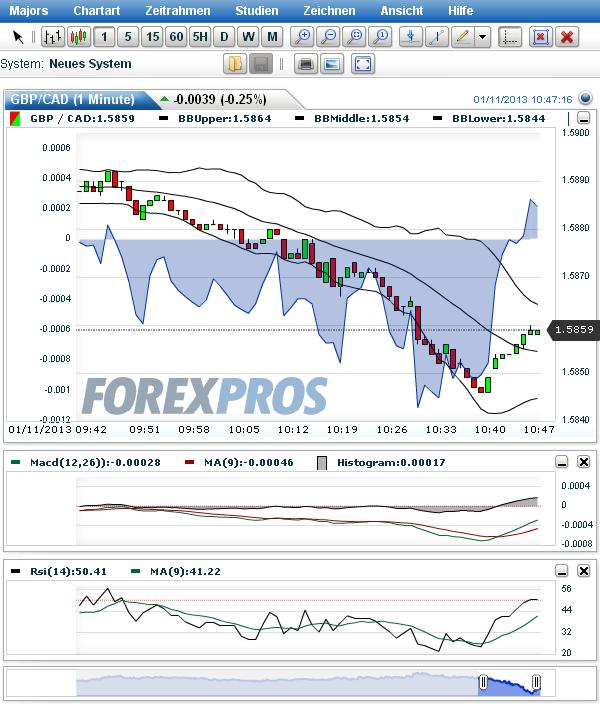Screen dimensions: 600x709
Task: Click the Rsi(14):50.41 legend entry
Action: 59,572
